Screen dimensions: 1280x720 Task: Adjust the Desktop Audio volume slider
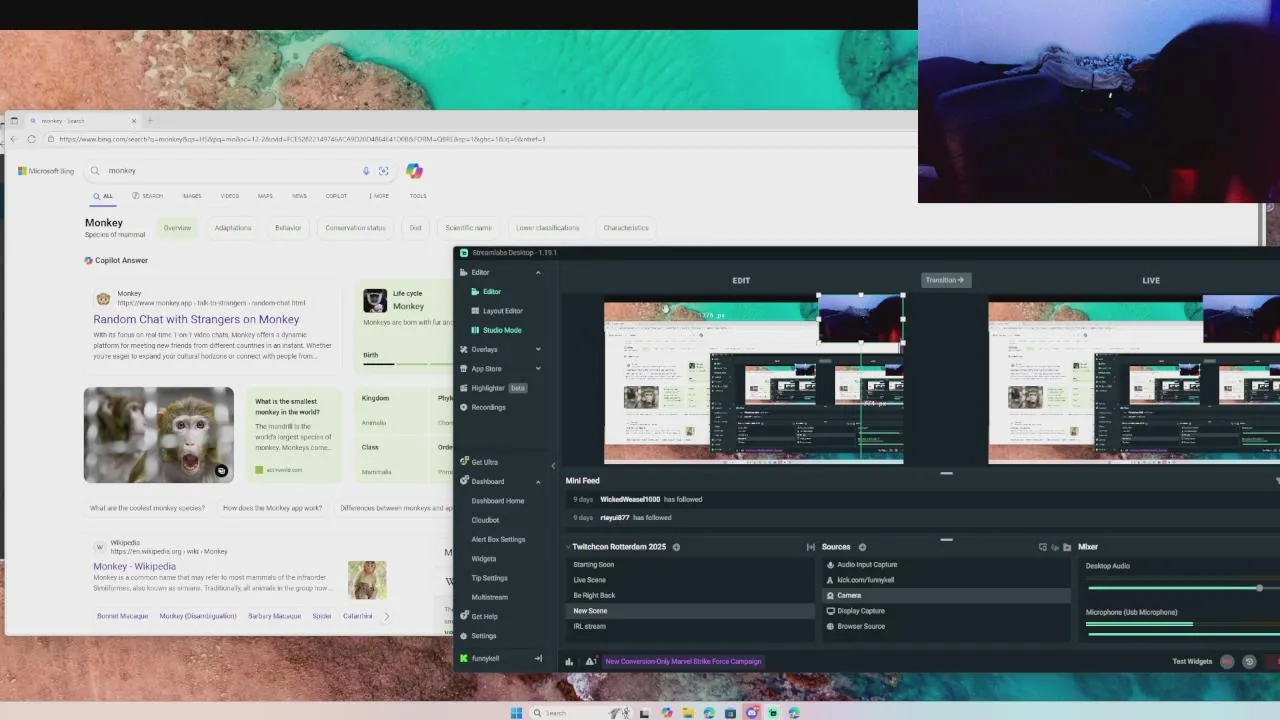pos(1182,587)
